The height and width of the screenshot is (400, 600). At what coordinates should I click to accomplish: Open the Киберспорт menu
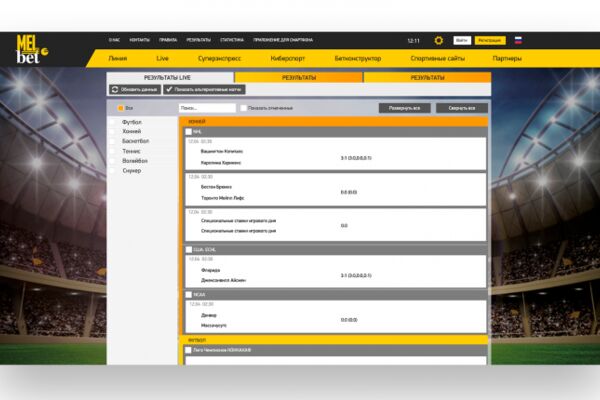288,59
